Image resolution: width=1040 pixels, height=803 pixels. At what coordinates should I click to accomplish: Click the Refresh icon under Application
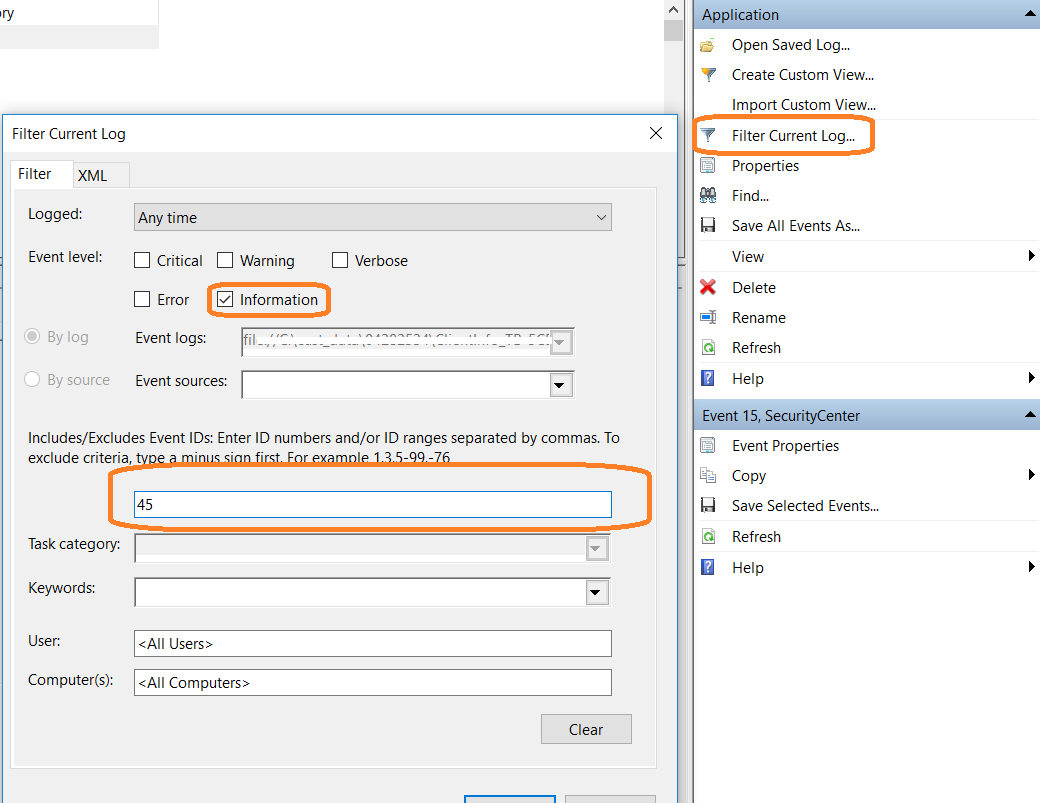click(x=706, y=347)
